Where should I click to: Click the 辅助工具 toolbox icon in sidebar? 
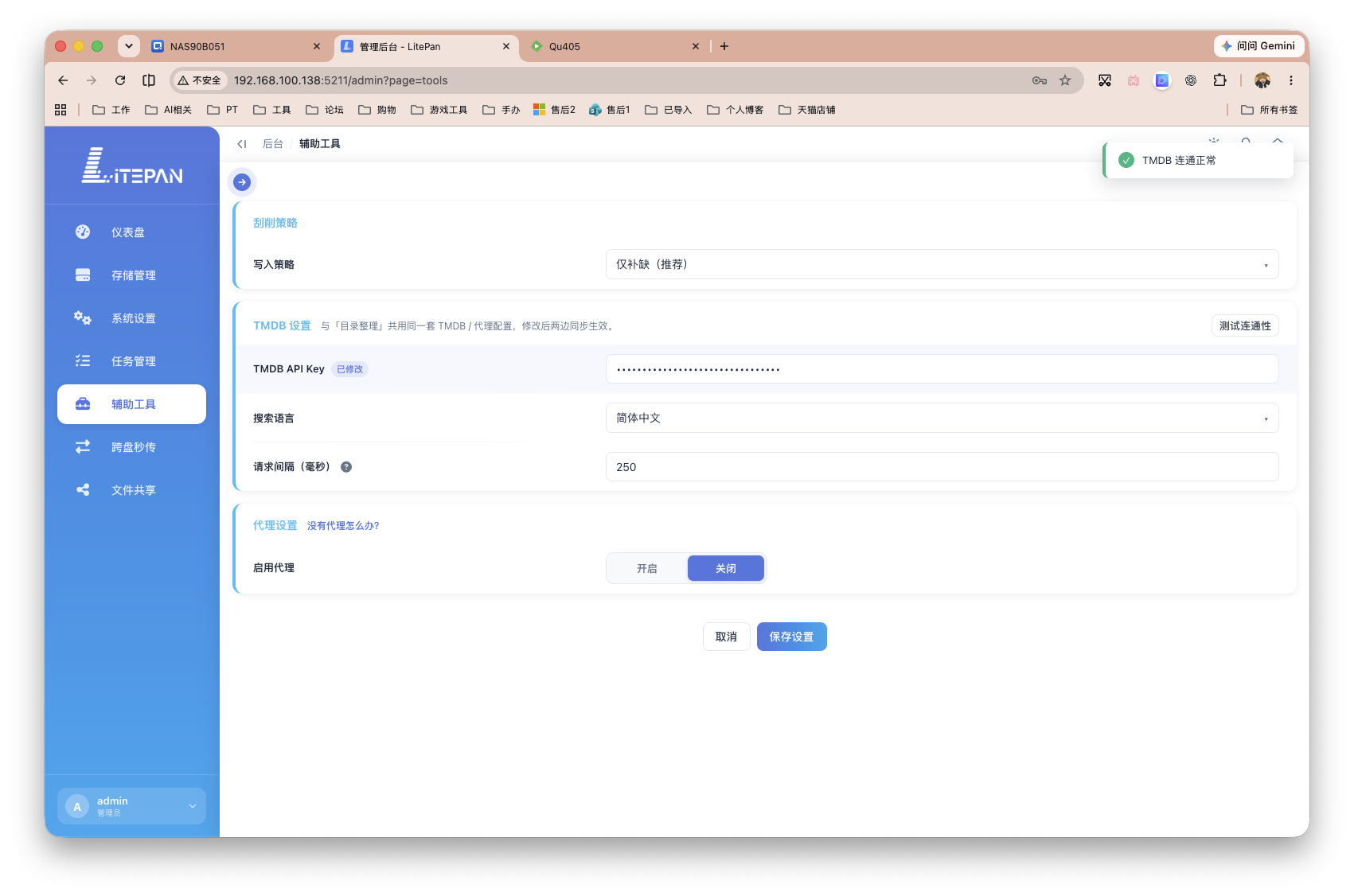[x=83, y=403]
